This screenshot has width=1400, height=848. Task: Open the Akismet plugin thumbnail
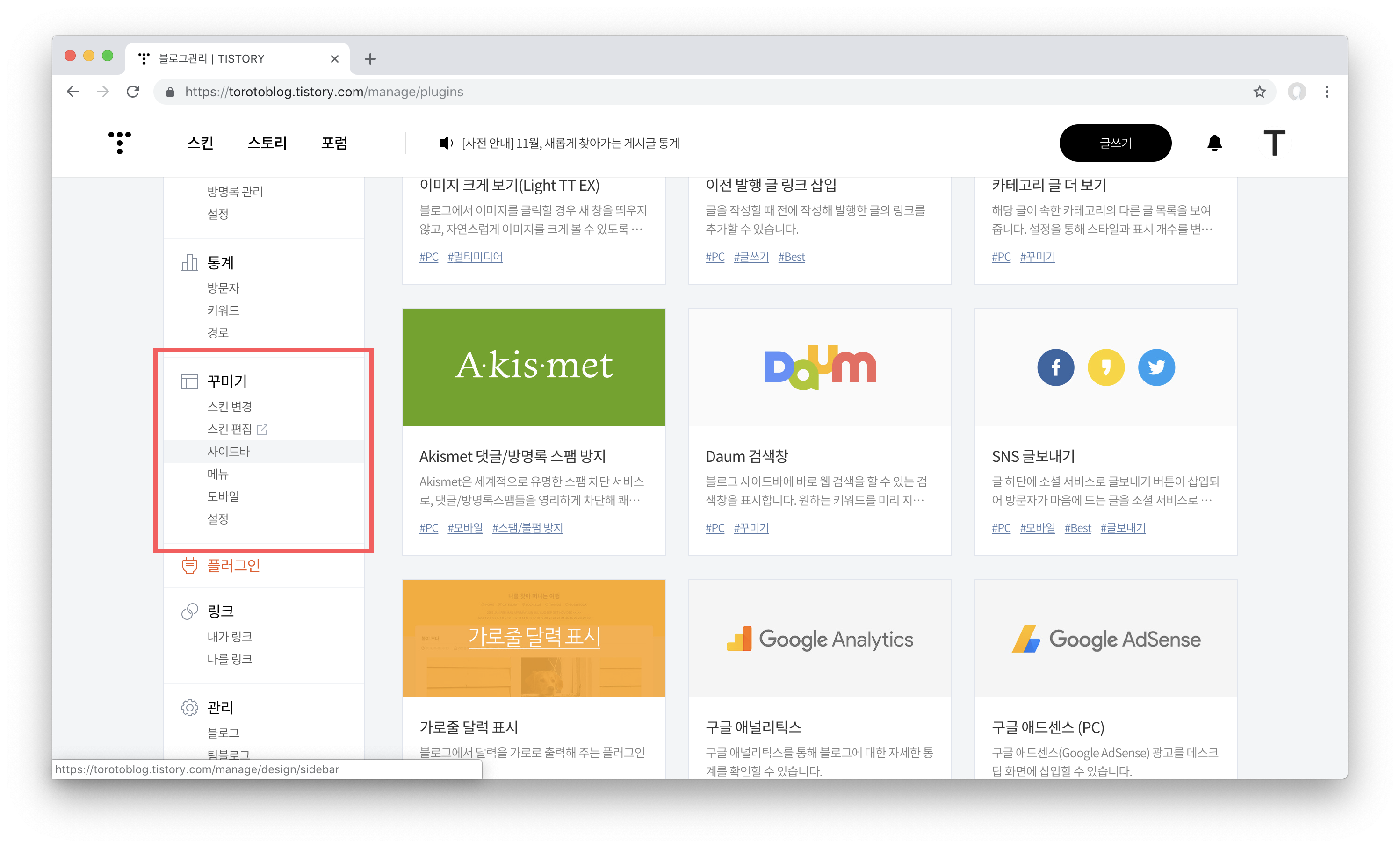coord(534,367)
